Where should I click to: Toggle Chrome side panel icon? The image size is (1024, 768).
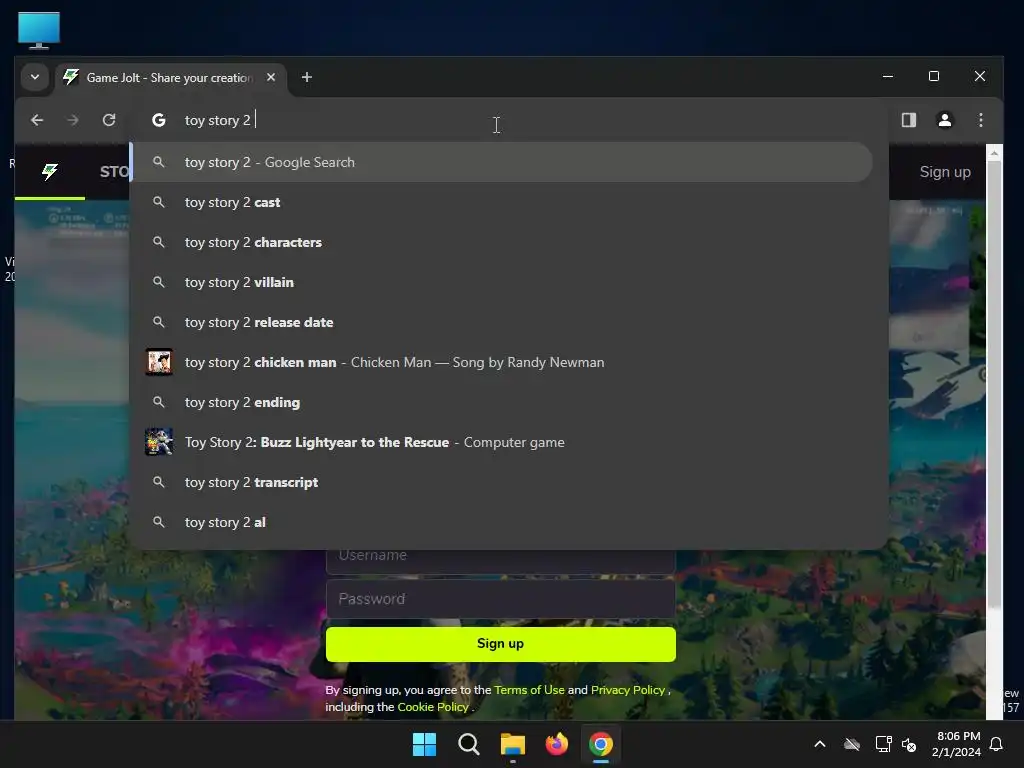(x=908, y=120)
